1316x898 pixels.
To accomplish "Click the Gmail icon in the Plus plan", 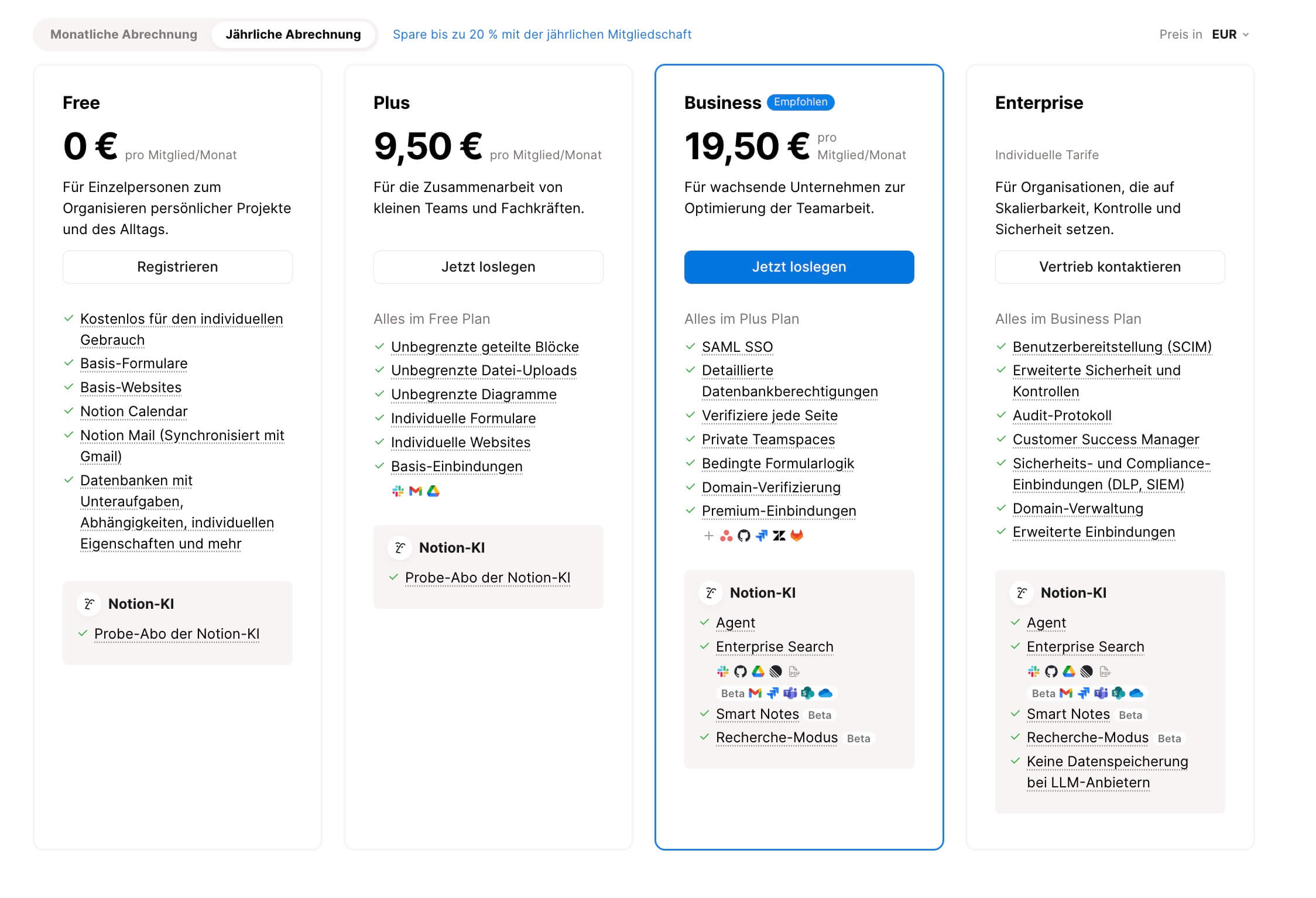I will point(415,491).
